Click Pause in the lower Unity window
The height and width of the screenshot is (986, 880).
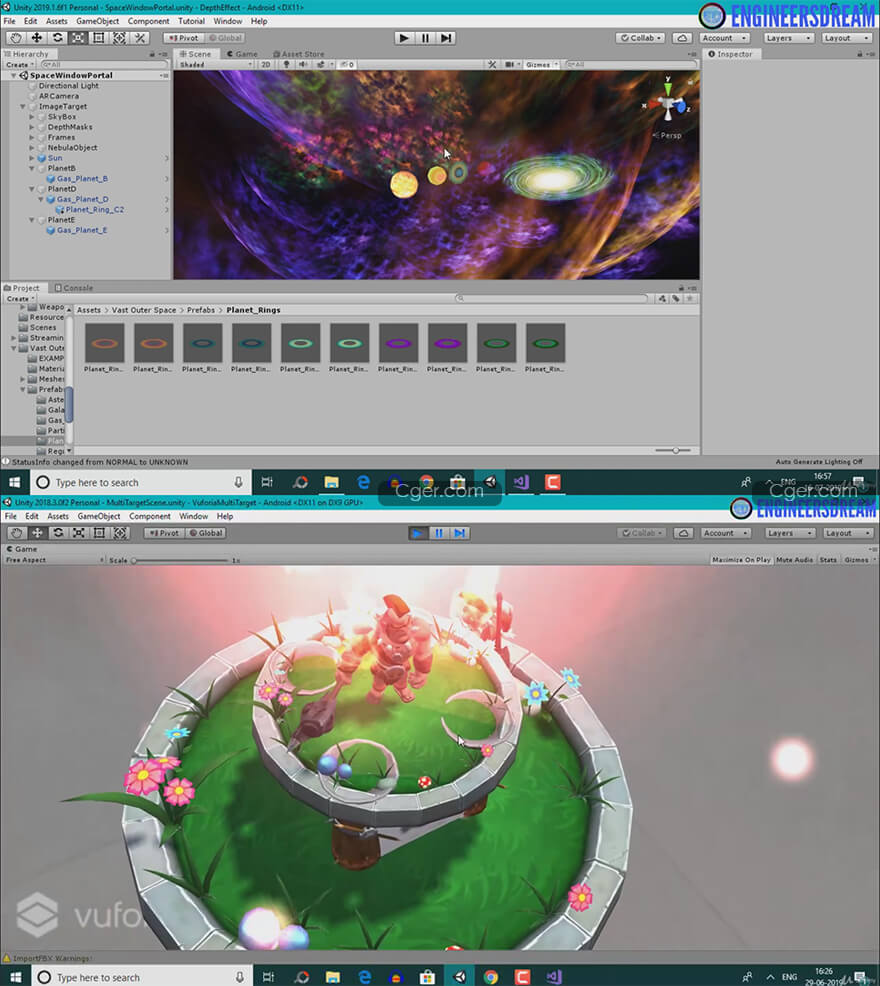(x=438, y=533)
